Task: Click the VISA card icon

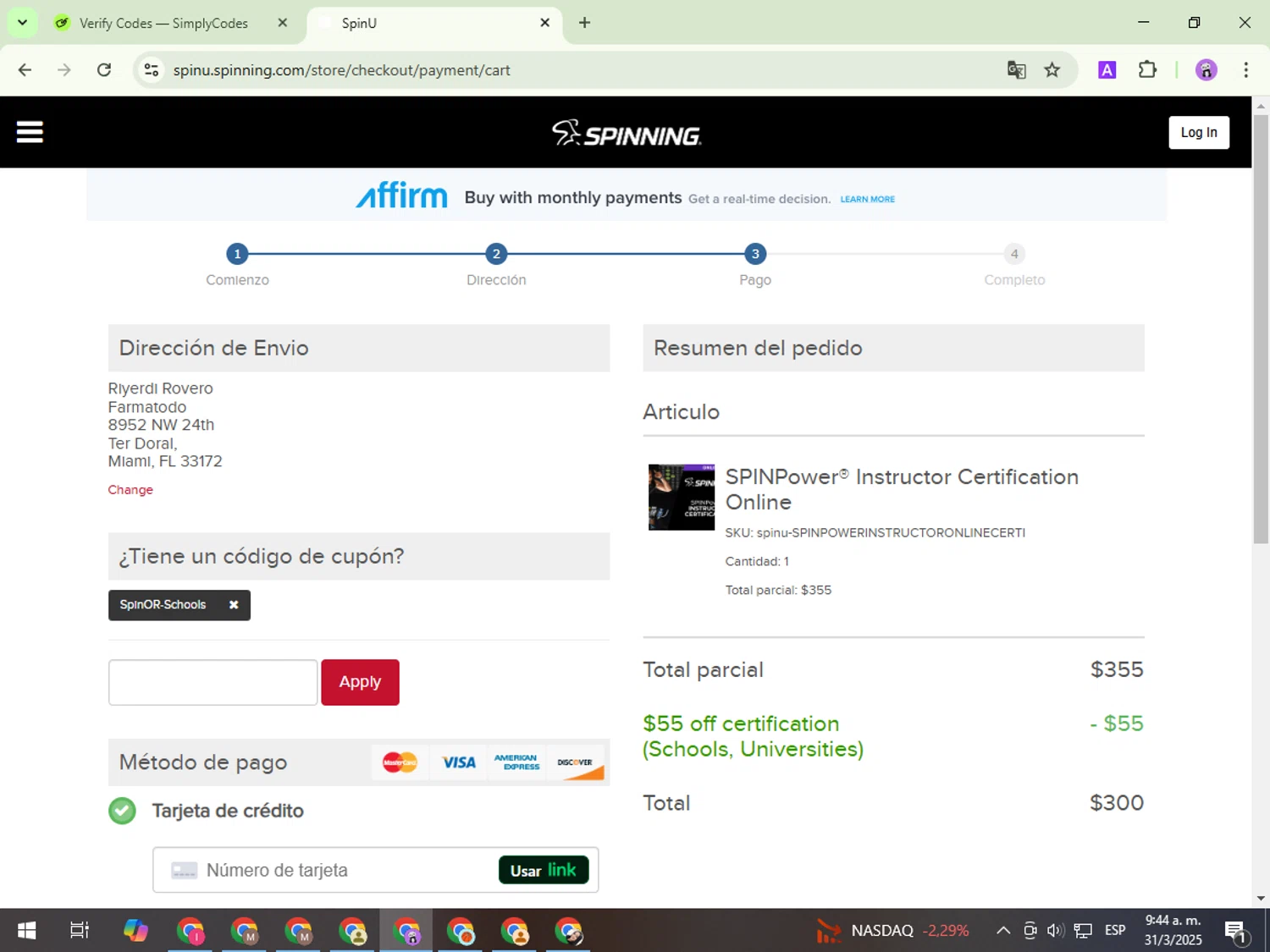Action: [x=459, y=762]
